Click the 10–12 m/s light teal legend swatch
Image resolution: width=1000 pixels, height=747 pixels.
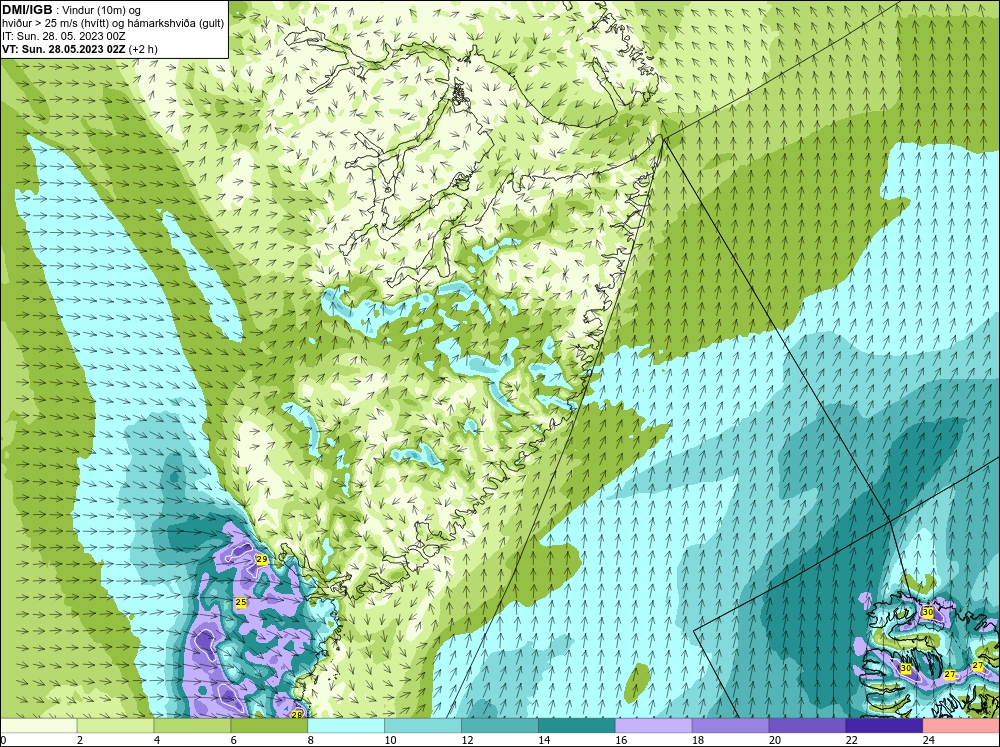pyautogui.click(x=423, y=725)
